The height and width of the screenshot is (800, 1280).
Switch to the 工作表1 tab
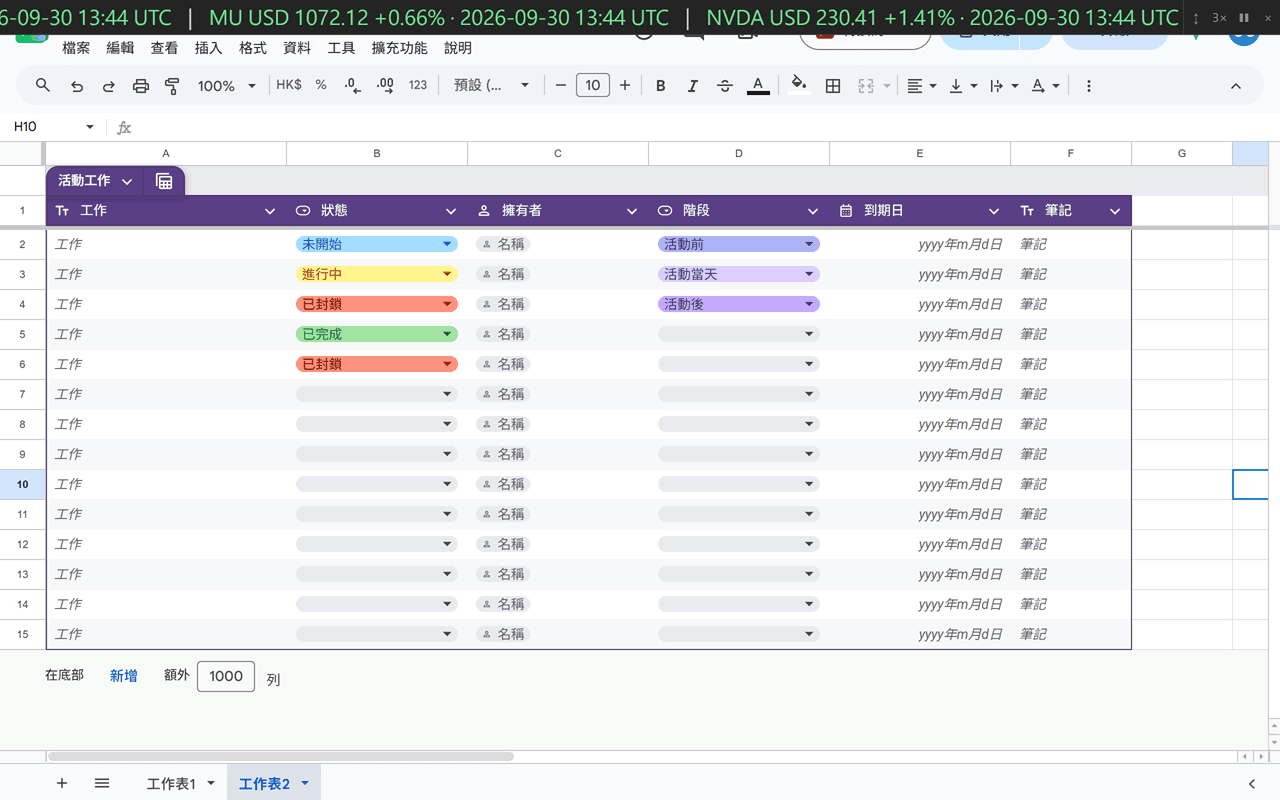(171, 783)
